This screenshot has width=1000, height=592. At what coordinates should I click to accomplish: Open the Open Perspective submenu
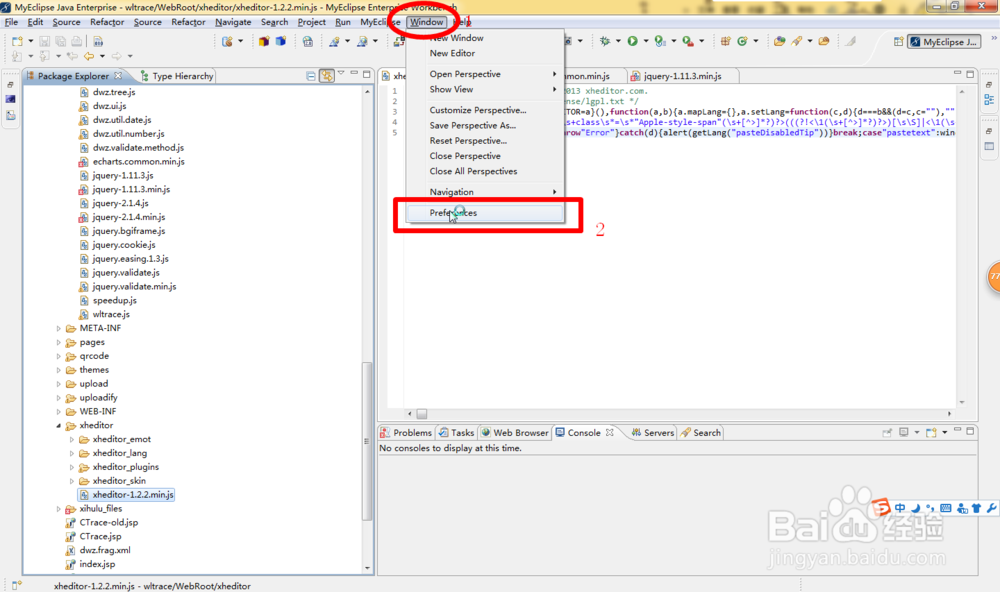(x=485, y=74)
